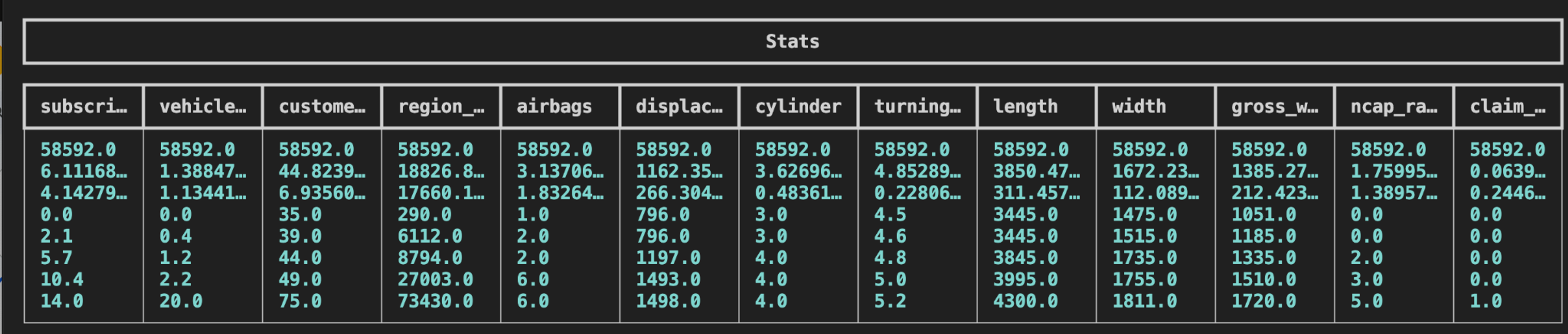Select the claim_… column header
Viewport: 1568px width, 334px height.
pos(1508,106)
